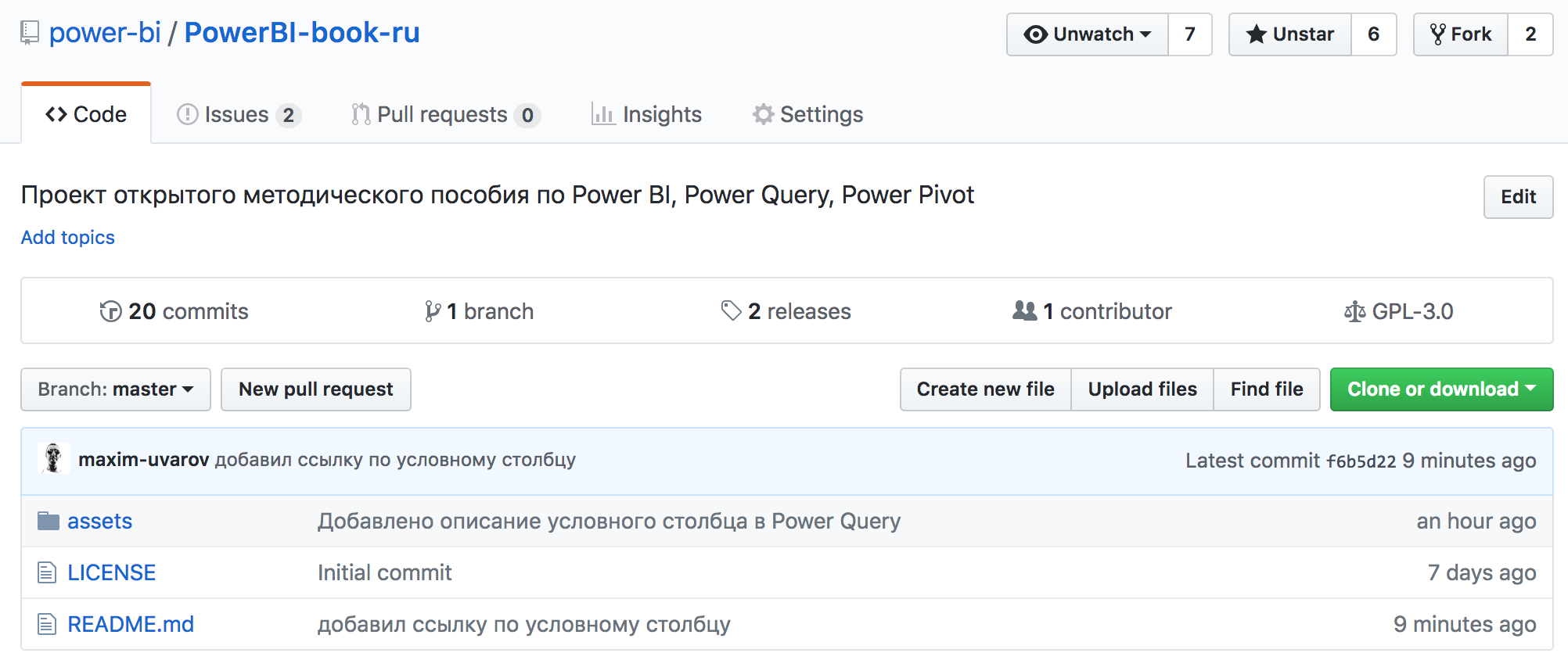Click the releases tag icon

(x=731, y=311)
